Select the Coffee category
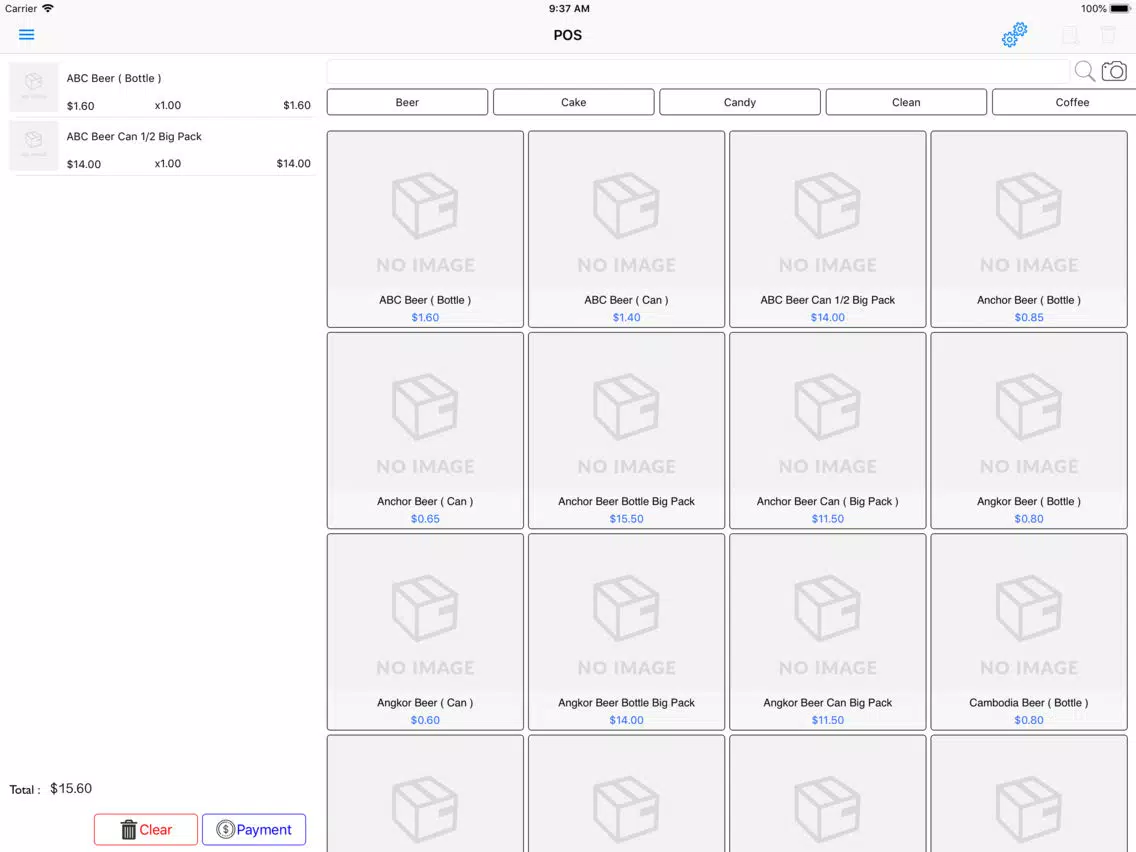Viewport: 1136px width, 852px height. point(1064,102)
